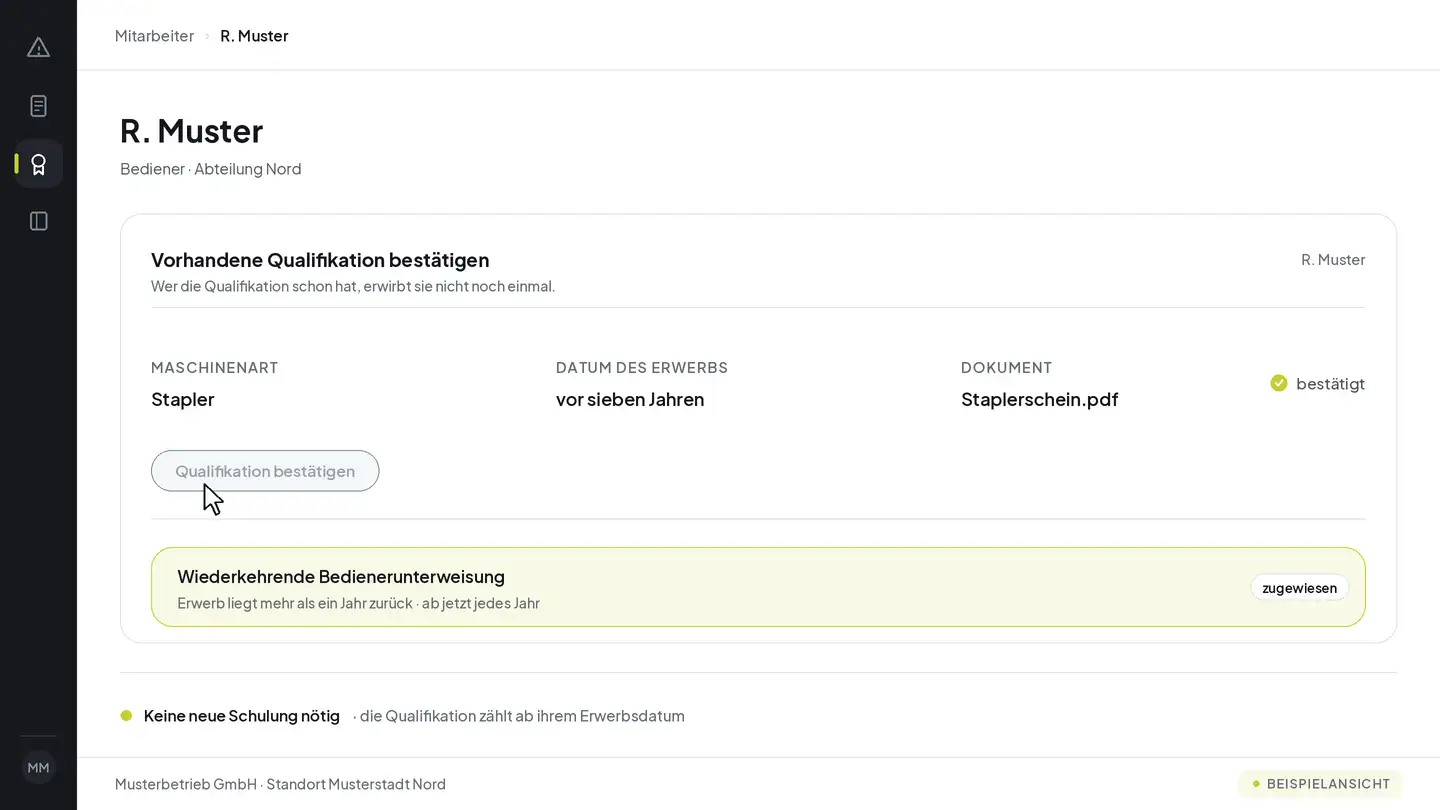Click the bestätigt status text
The height and width of the screenshot is (810, 1440).
pos(1330,384)
